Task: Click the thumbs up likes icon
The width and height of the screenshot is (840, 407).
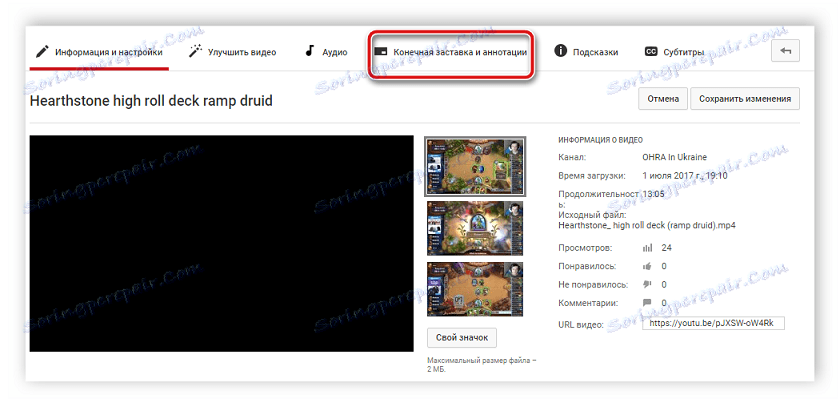Action: pos(647,266)
